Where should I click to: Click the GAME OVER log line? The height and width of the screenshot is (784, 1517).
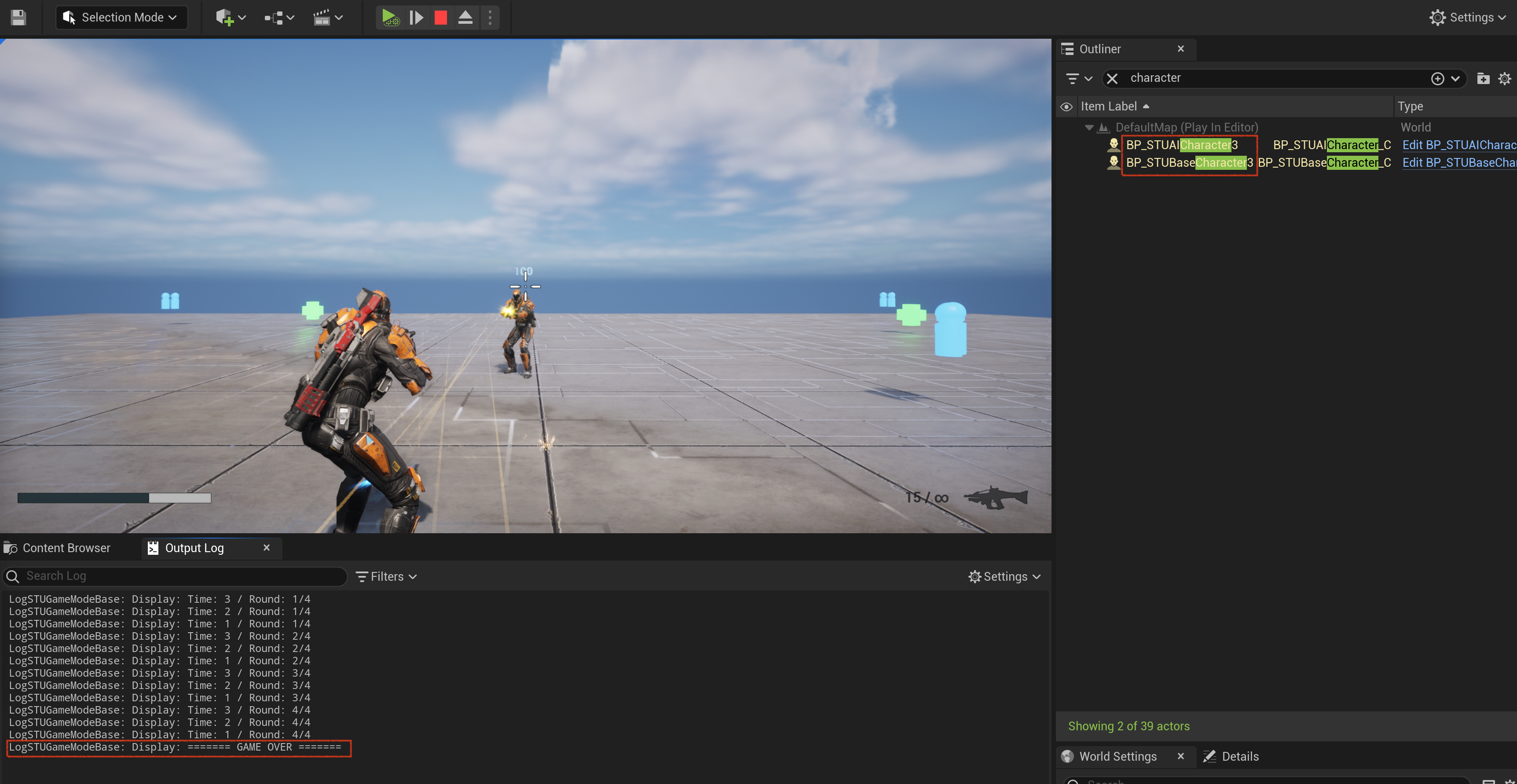(x=175, y=747)
